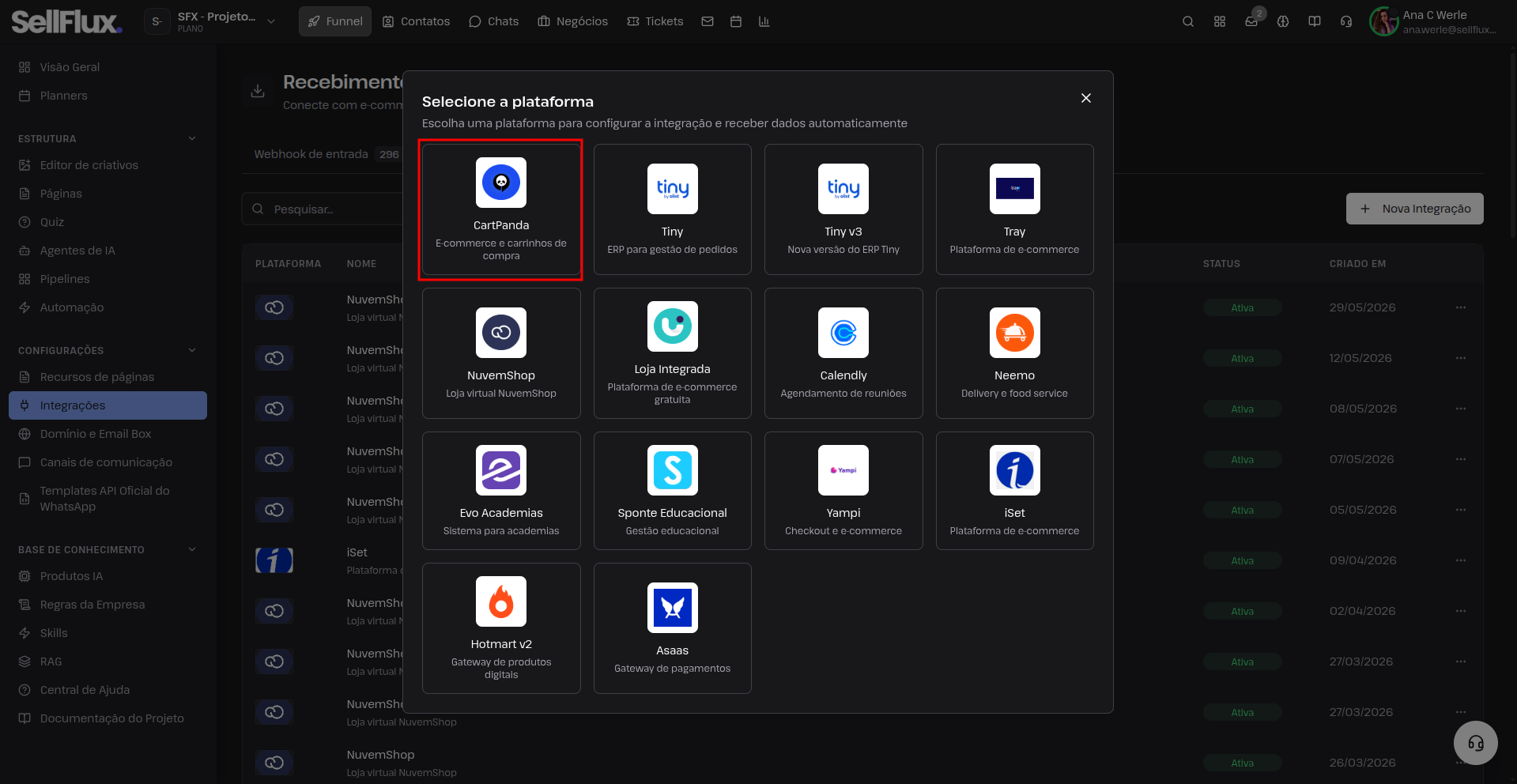
Task: Pick the Calendly platform card
Action: coord(843,353)
